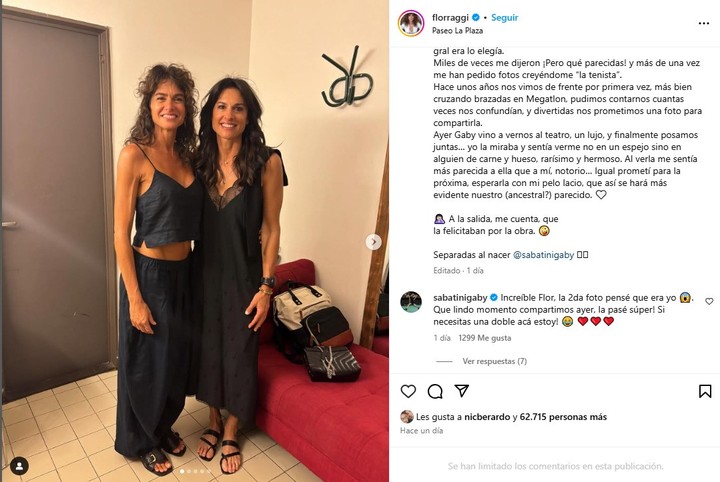Open sabatinigaby's username in the comment
Image resolution: width=720 pixels, height=482 pixels.
(x=460, y=297)
